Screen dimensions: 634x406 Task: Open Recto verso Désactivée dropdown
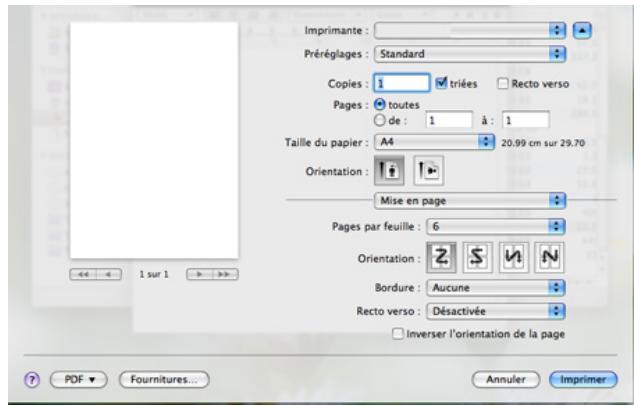pos(496,311)
